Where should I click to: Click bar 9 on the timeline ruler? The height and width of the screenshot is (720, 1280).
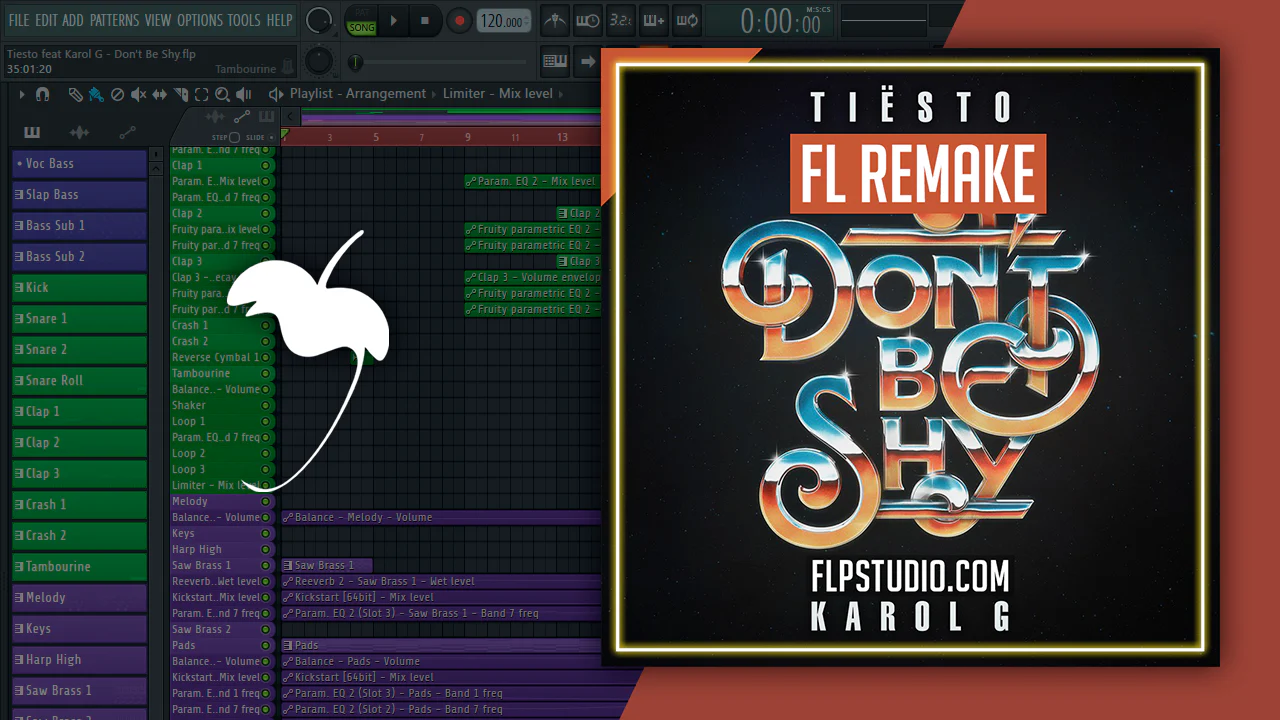467,137
